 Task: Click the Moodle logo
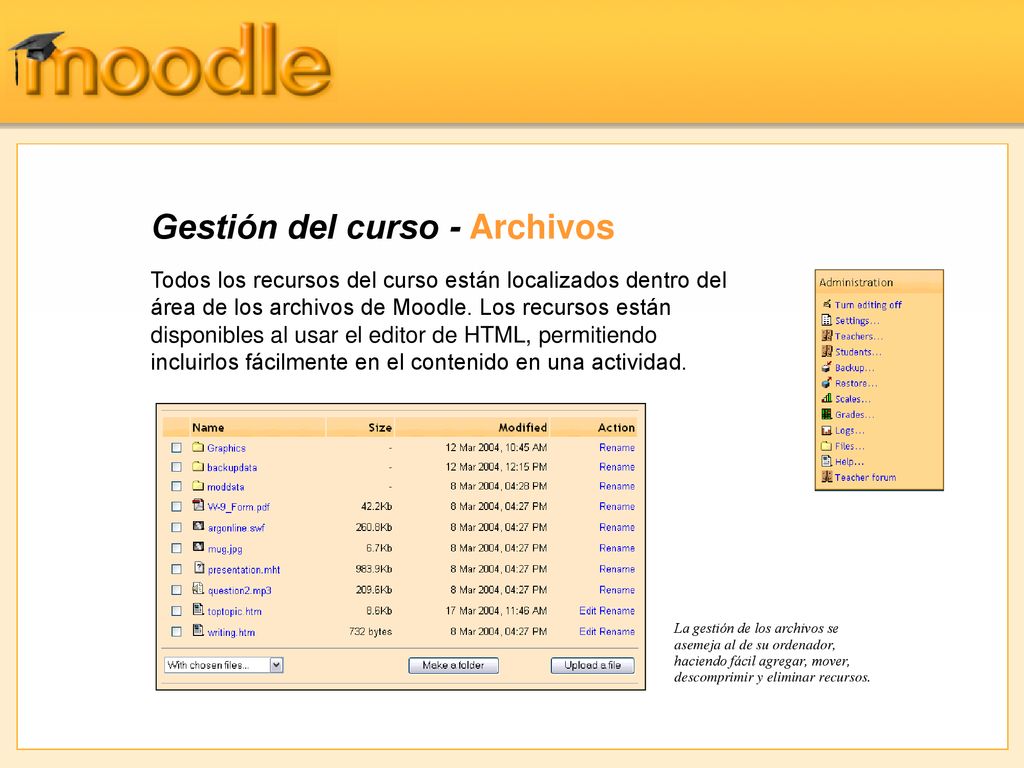(170, 61)
